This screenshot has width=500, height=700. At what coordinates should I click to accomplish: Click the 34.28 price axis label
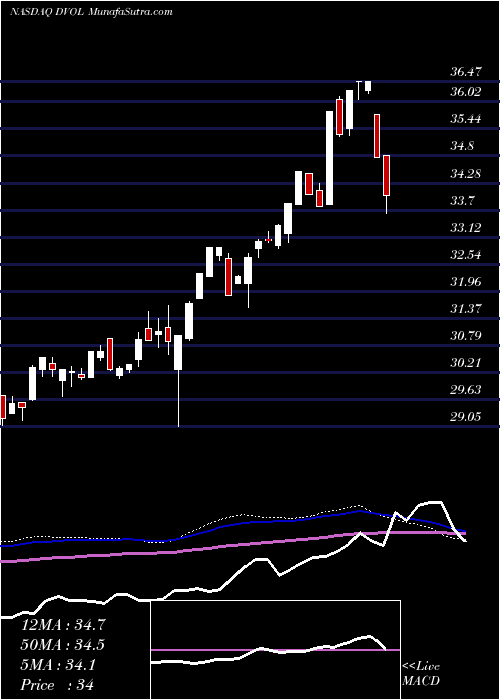click(466, 173)
